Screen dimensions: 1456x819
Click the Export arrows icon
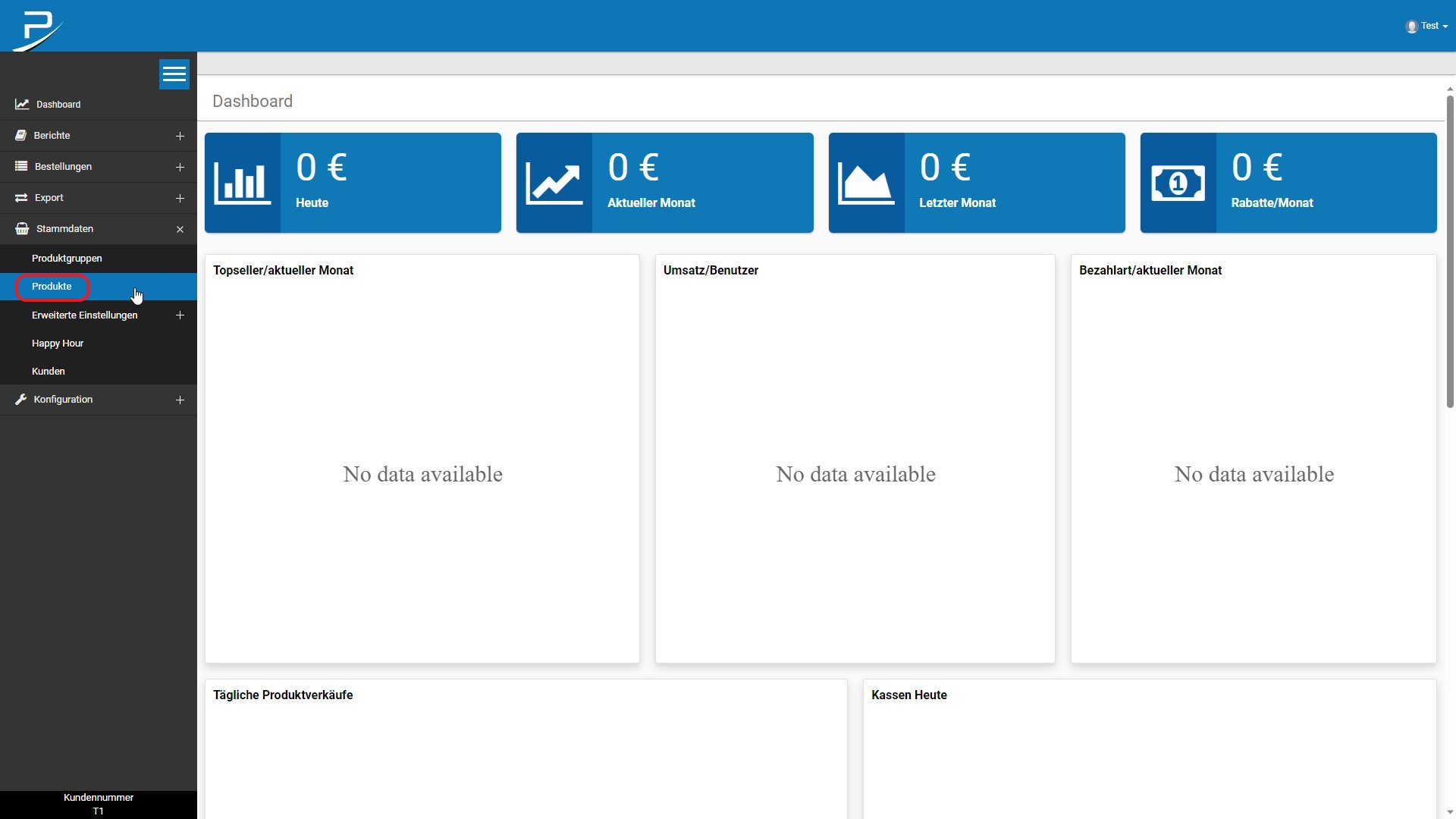(x=21, y=198)
